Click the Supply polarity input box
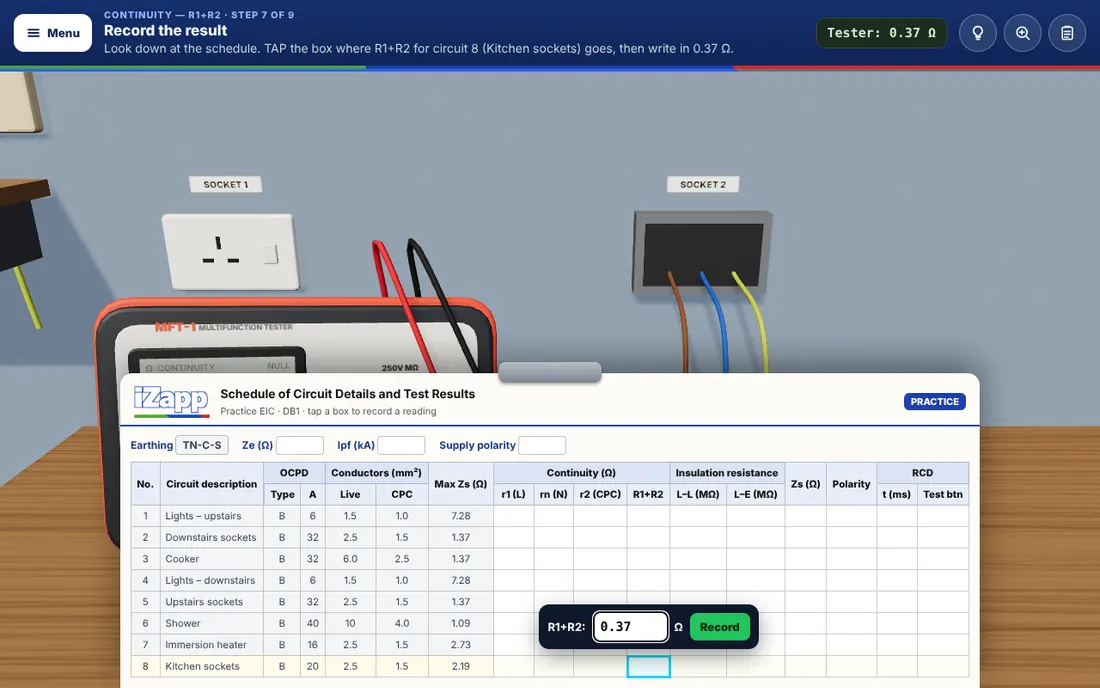The height and width of the screenshot is (688, 1100). [542, 445]
